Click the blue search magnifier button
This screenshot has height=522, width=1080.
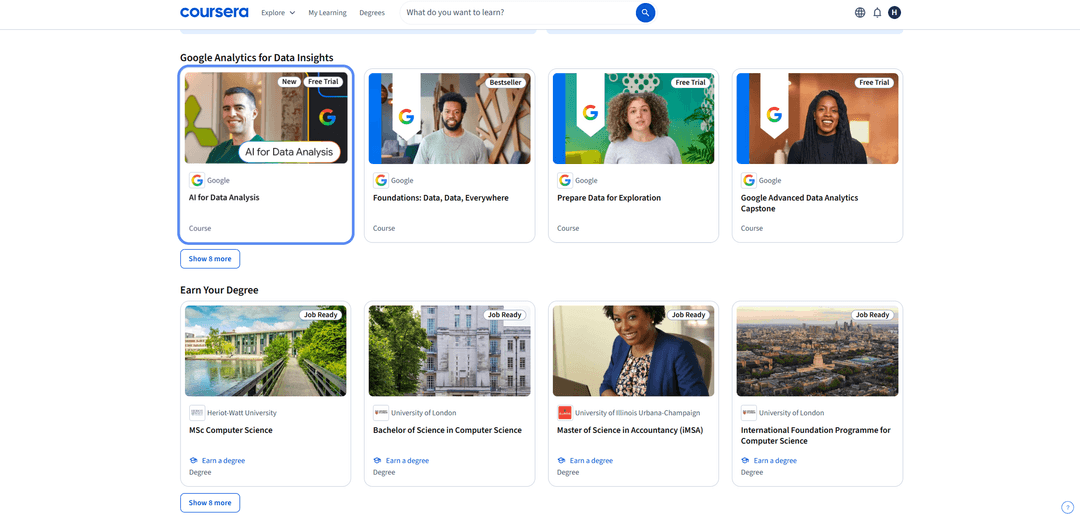pyautogui.click(x=645, y=12)
